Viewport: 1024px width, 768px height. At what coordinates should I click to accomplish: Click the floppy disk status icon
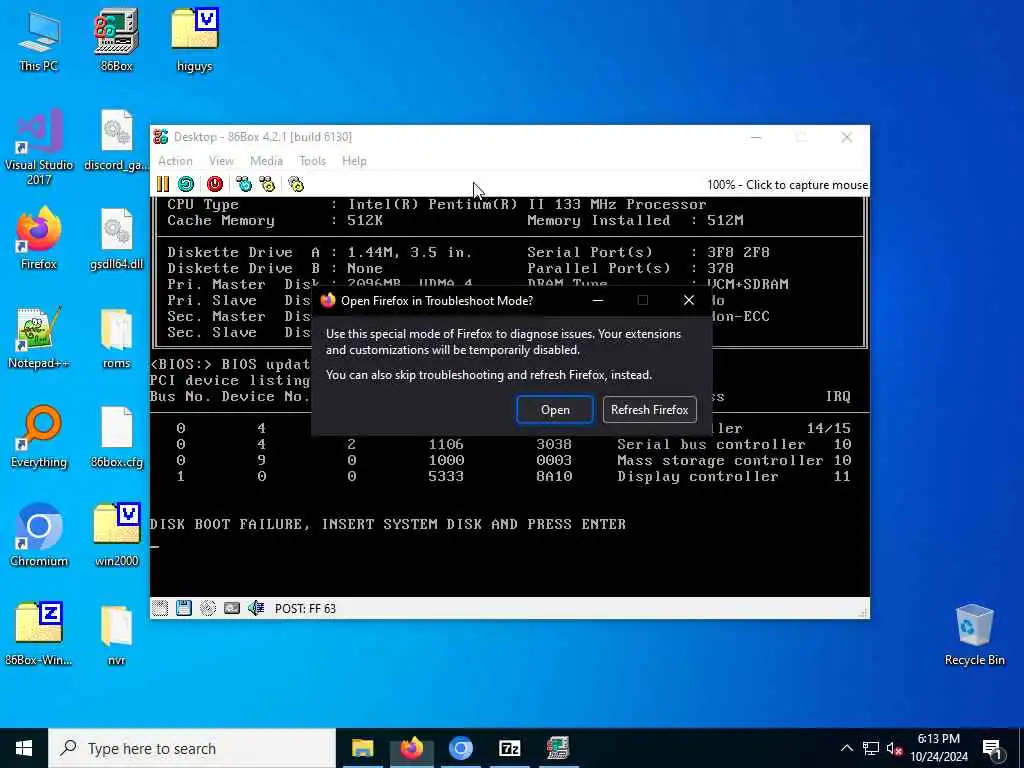pos(184,609)
